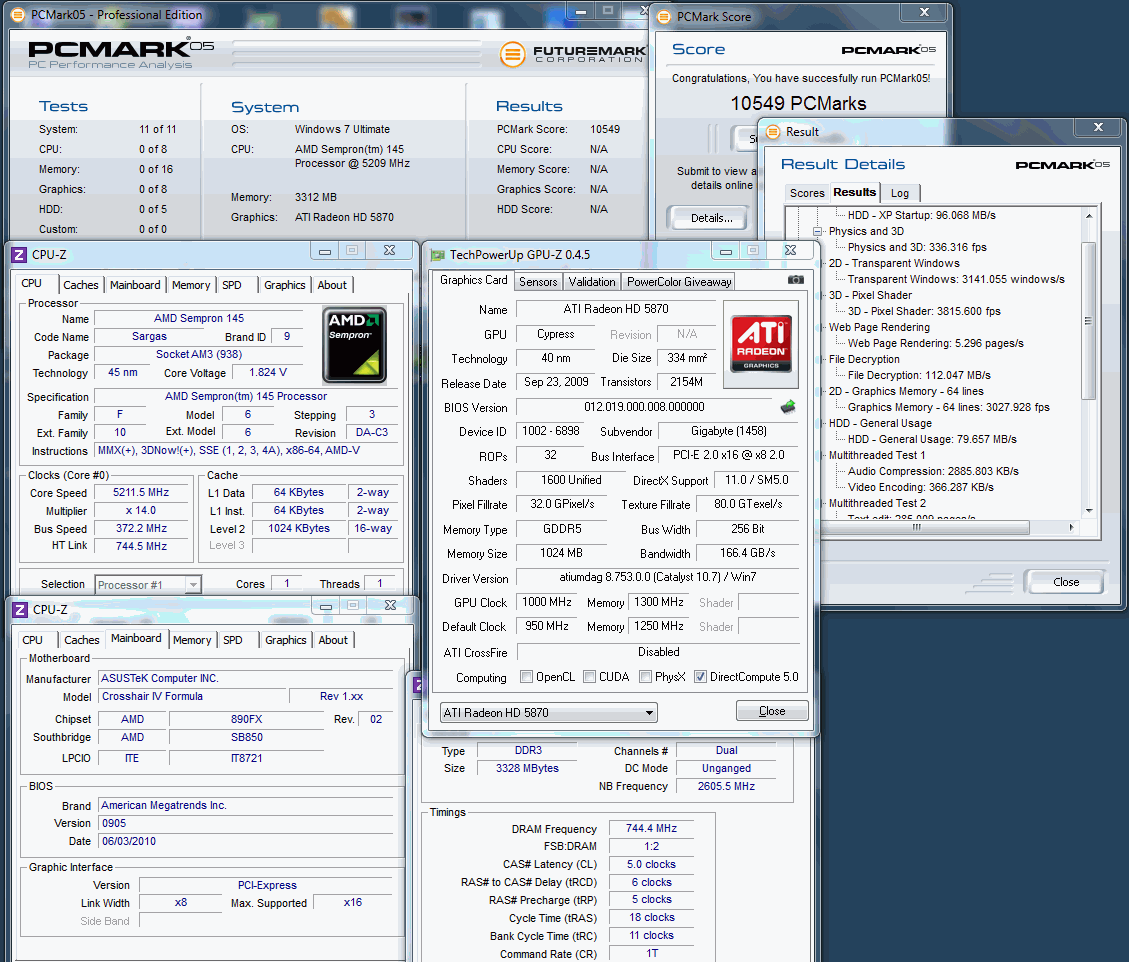Collapse the Physics and 3D tree node
Image resolution: width=1129 pixels, height=962 pixels.
click(817, 232)
